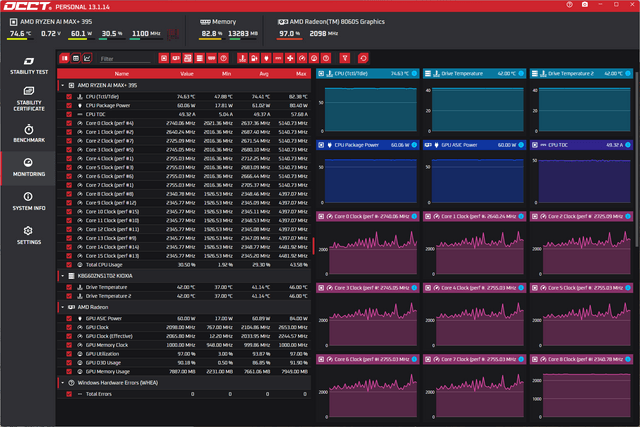640x427 pixels.
Task: Open the System Info section
Action: tap(29, 202)
